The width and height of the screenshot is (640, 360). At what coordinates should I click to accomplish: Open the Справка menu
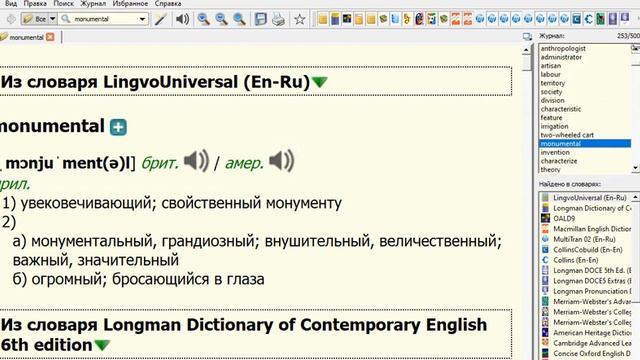pos(168,4)
